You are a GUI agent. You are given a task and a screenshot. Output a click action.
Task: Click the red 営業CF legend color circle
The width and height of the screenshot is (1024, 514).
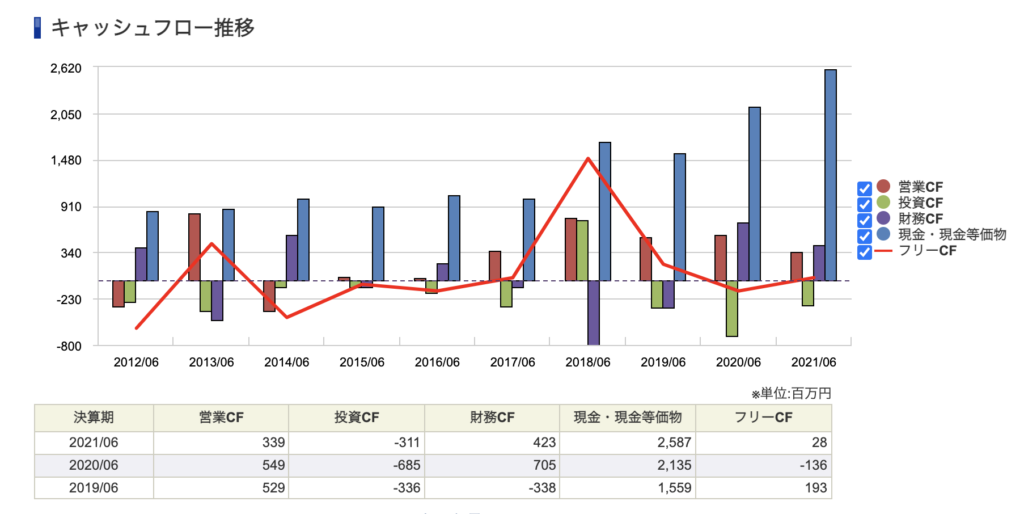[x=884, y=187]
